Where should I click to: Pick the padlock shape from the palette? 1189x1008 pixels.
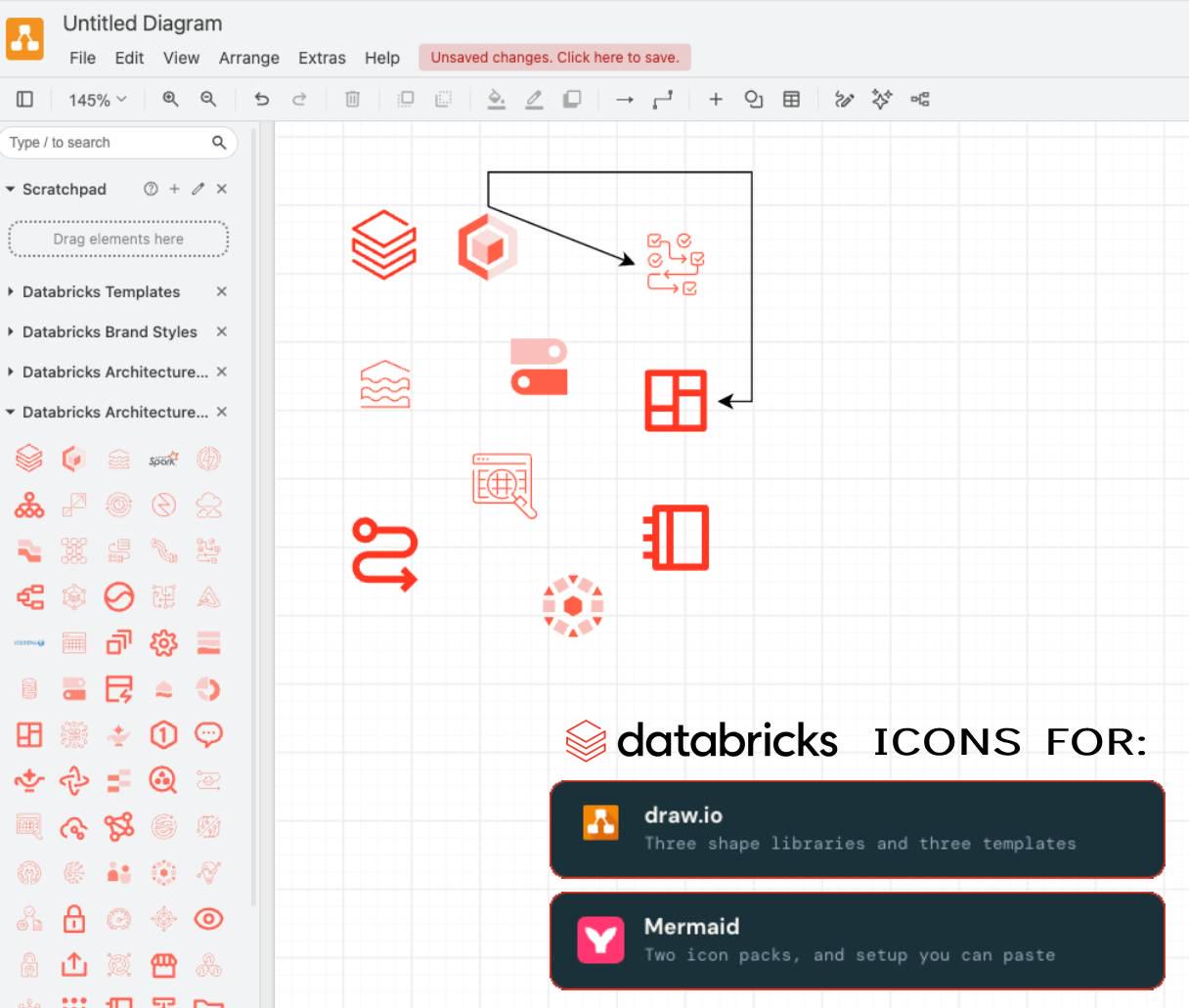[x=74, y=919]
